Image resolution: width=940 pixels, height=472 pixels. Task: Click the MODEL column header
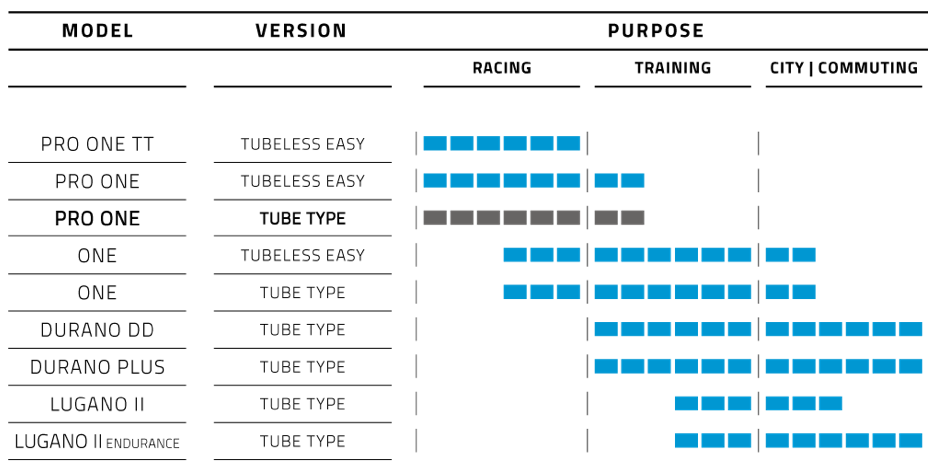point(97,31)
